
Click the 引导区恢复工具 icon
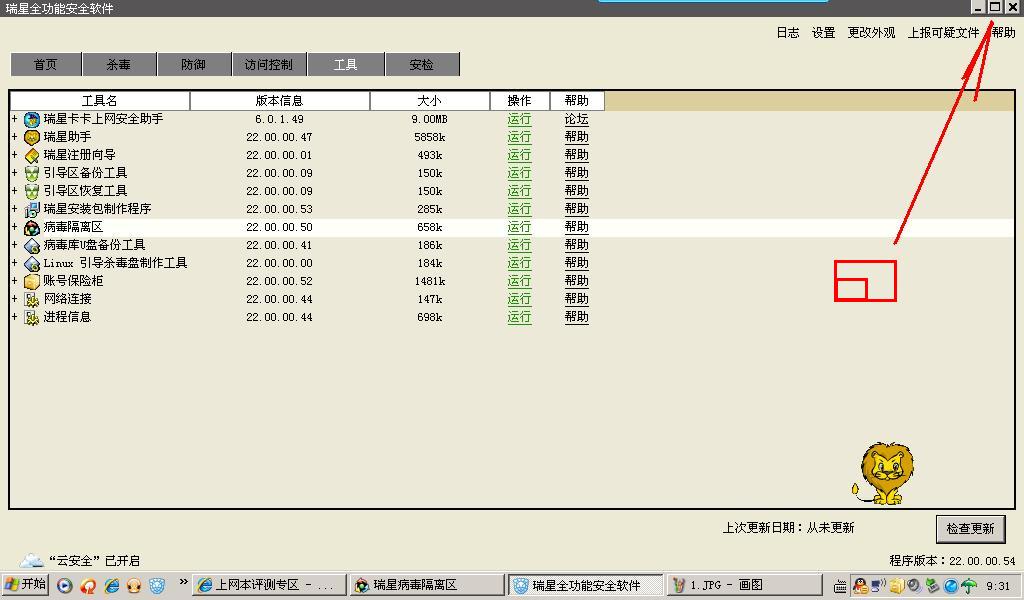[x=31, y=191]
